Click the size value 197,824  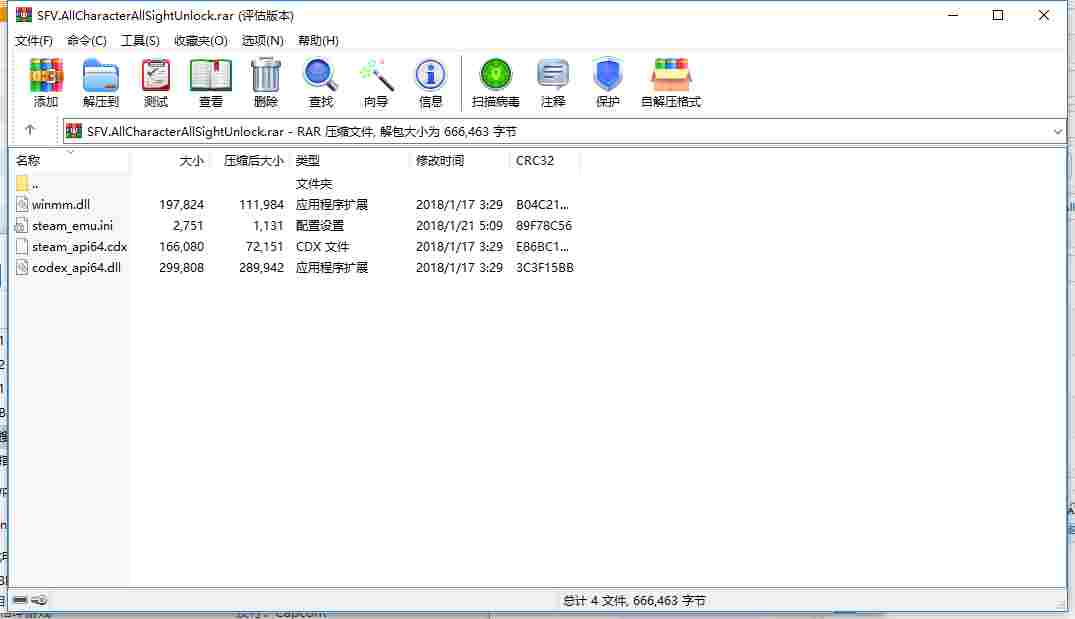[x=182, y=204]
